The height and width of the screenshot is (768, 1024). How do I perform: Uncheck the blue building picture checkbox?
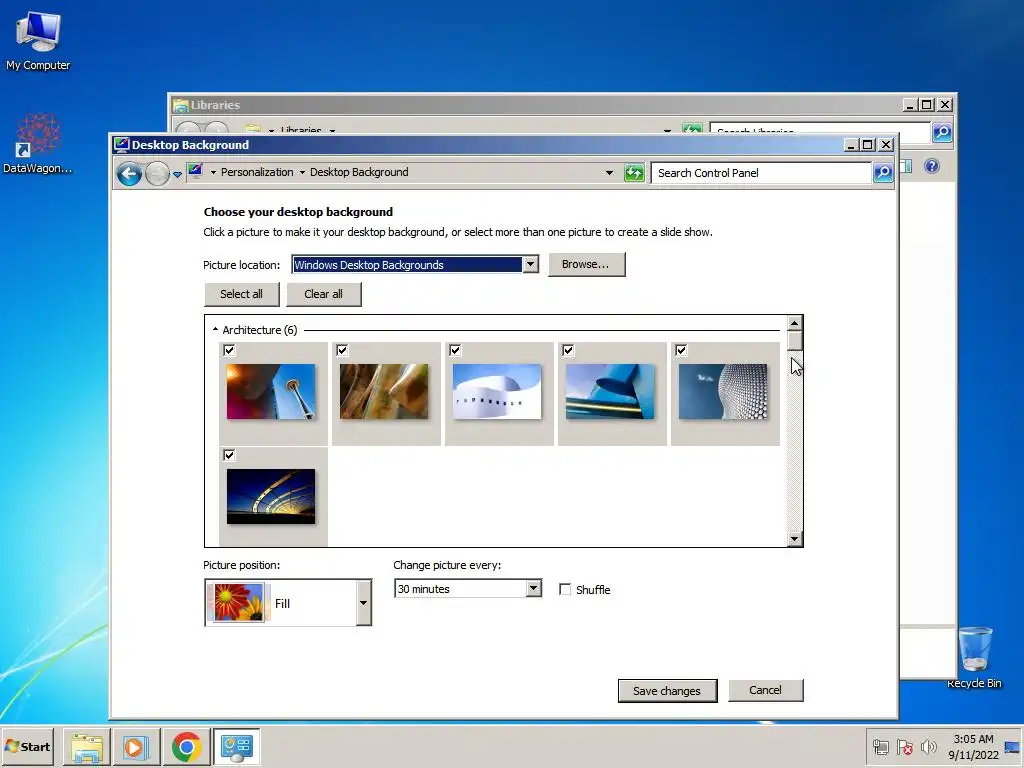coord(568,350)
